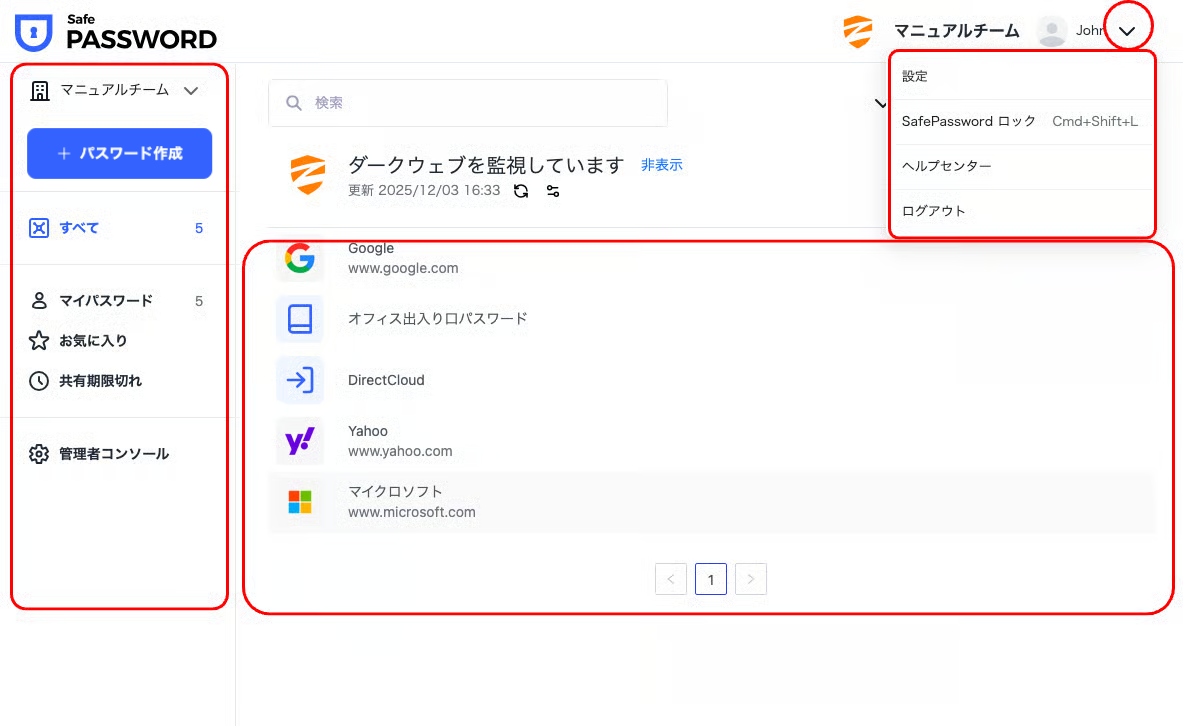The width and height of the screenshot is (1183, 726).
Task: Click the Google logo icon in list
Action: [299, 259]
